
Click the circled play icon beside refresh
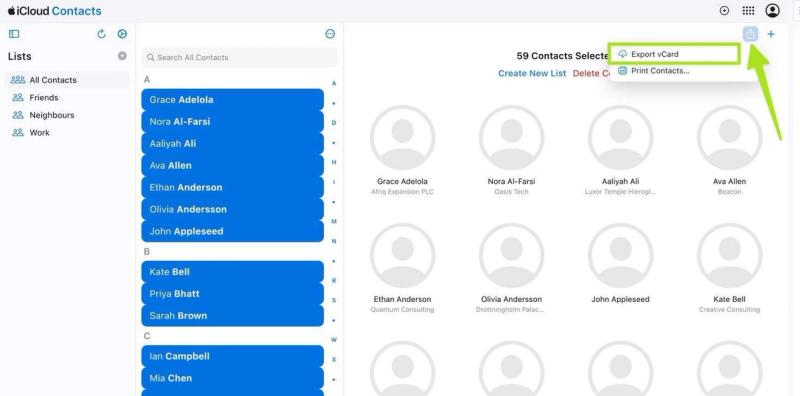pyautogui.click(x=122, y=34)
